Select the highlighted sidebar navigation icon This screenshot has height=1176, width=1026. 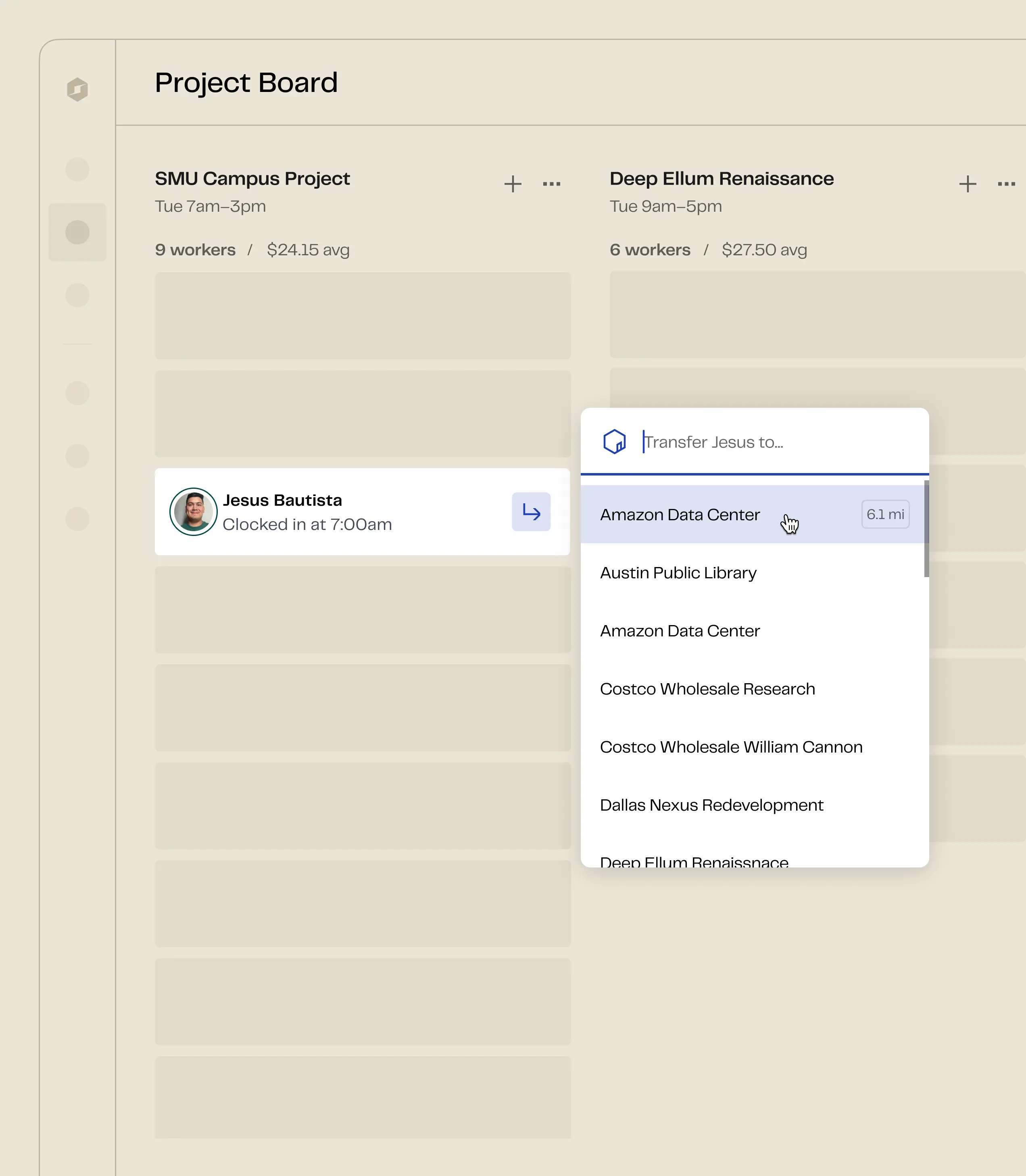click(x=77, y=232)
